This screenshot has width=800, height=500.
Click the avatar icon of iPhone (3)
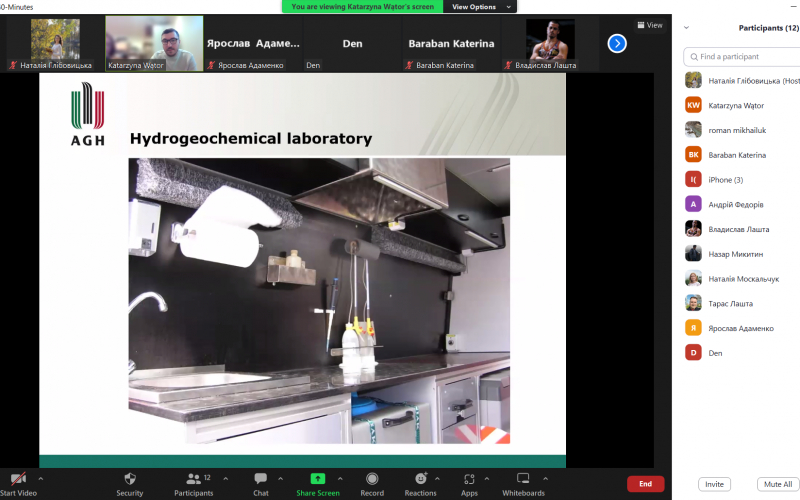tap(693, 180)
